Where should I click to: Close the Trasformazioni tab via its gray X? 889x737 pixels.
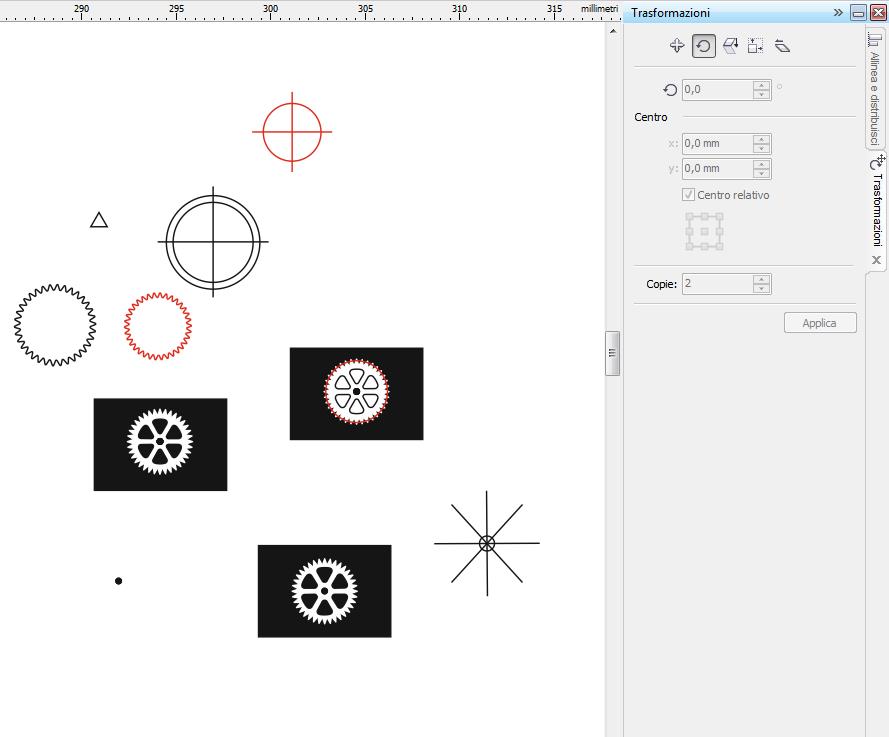click(x=877, y=260)
